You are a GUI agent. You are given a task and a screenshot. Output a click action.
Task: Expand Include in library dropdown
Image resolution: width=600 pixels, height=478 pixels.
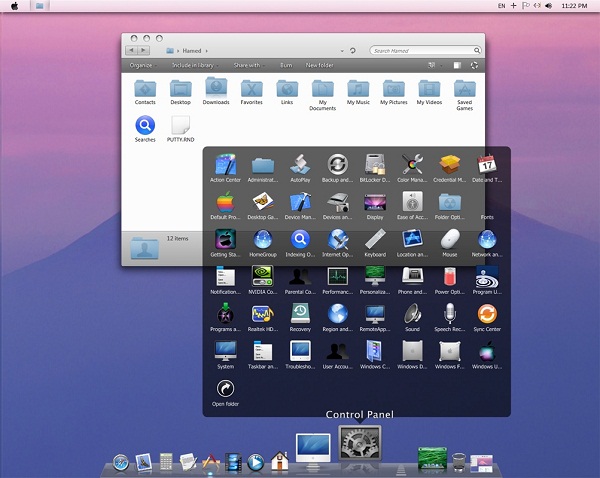196,65
